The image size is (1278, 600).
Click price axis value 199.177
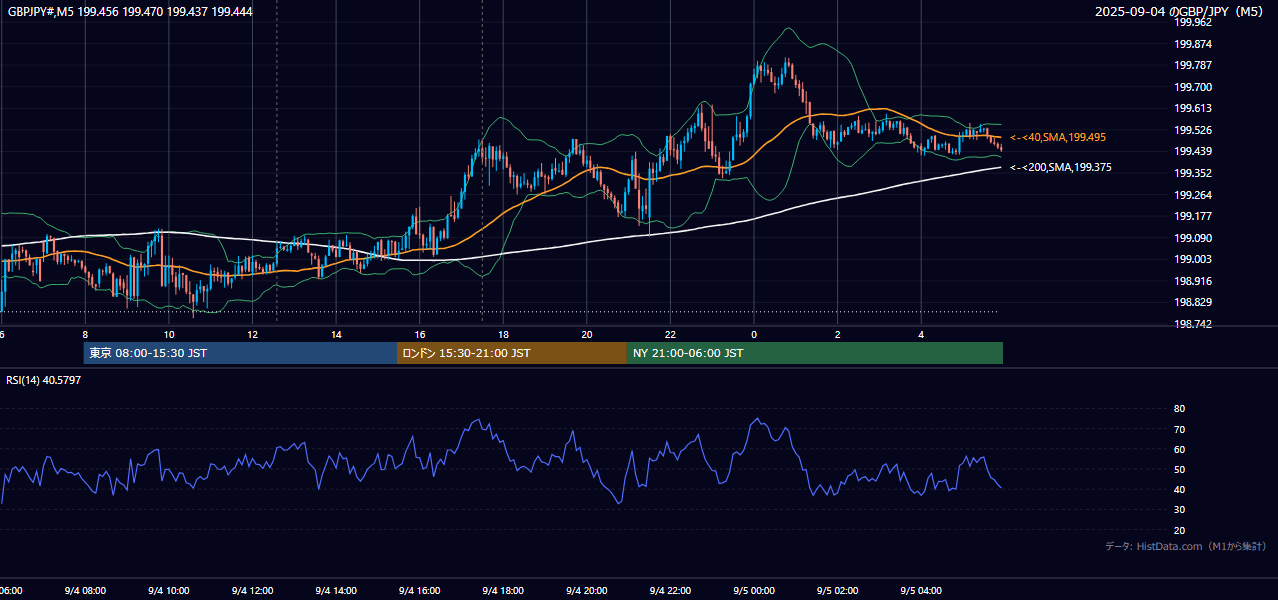[1193, 216]
